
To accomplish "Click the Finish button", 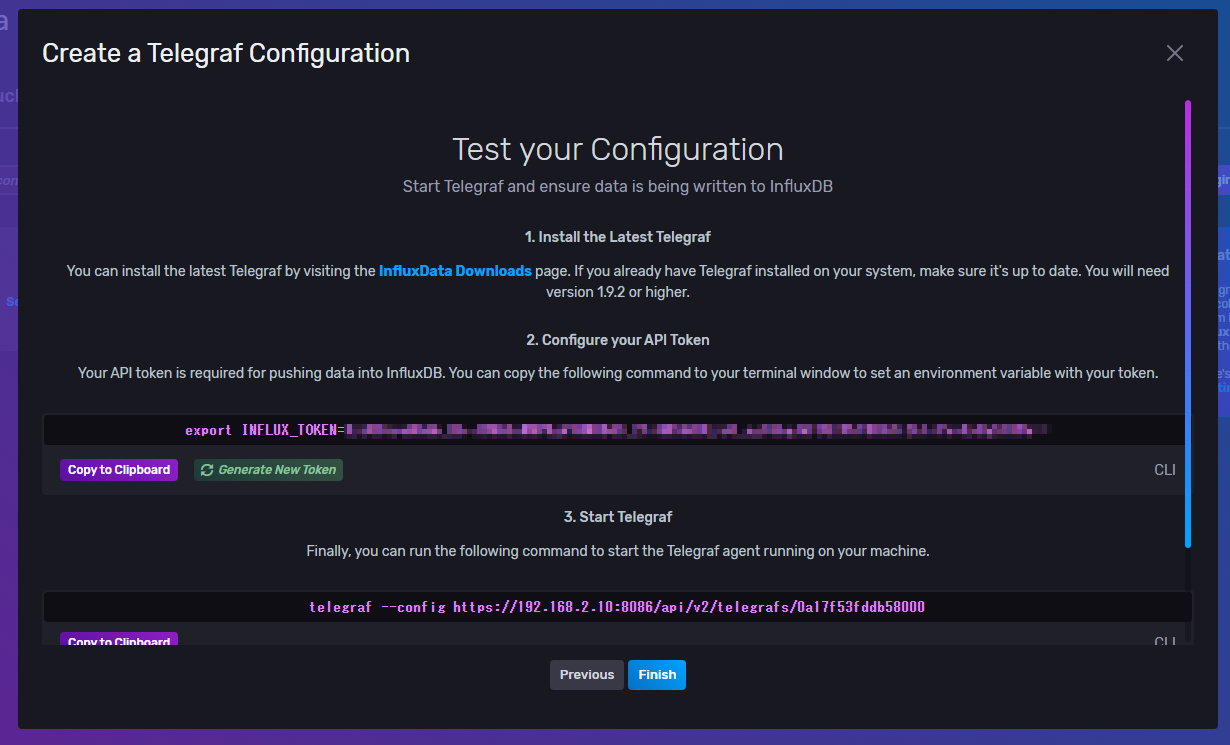I will click(x=657, y=675).
